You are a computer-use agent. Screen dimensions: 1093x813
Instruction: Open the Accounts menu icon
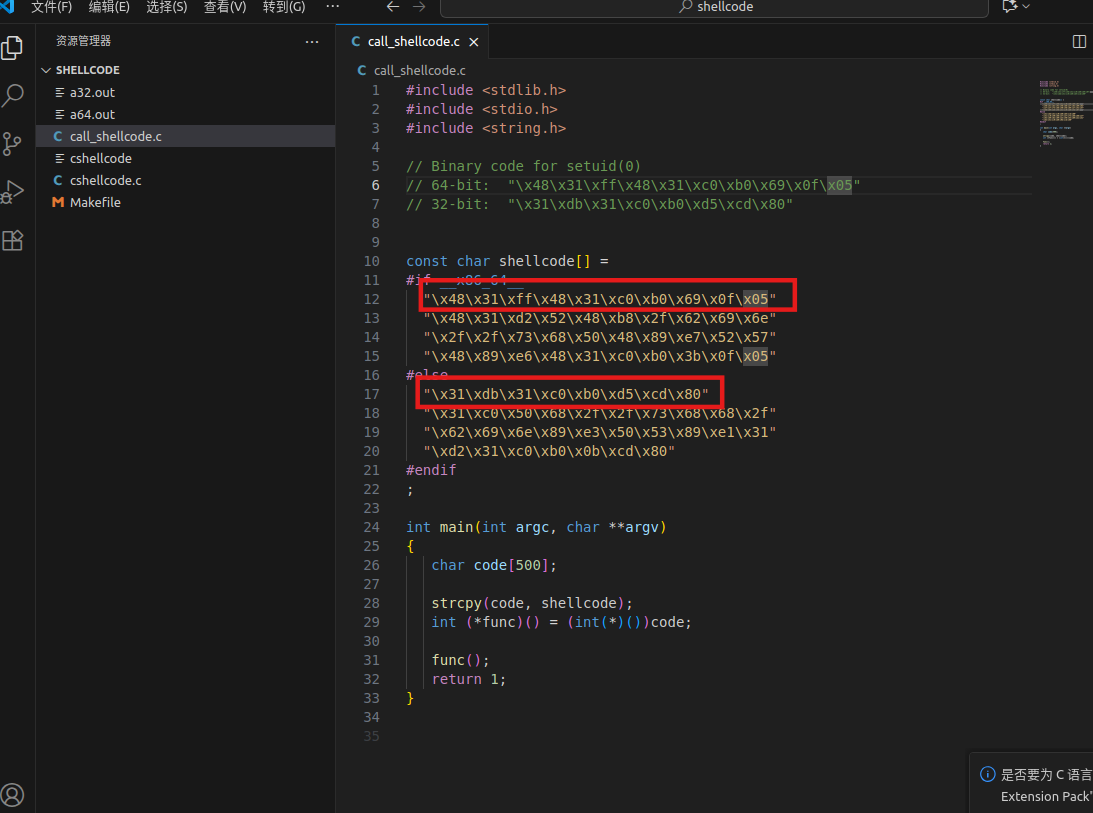13,795
